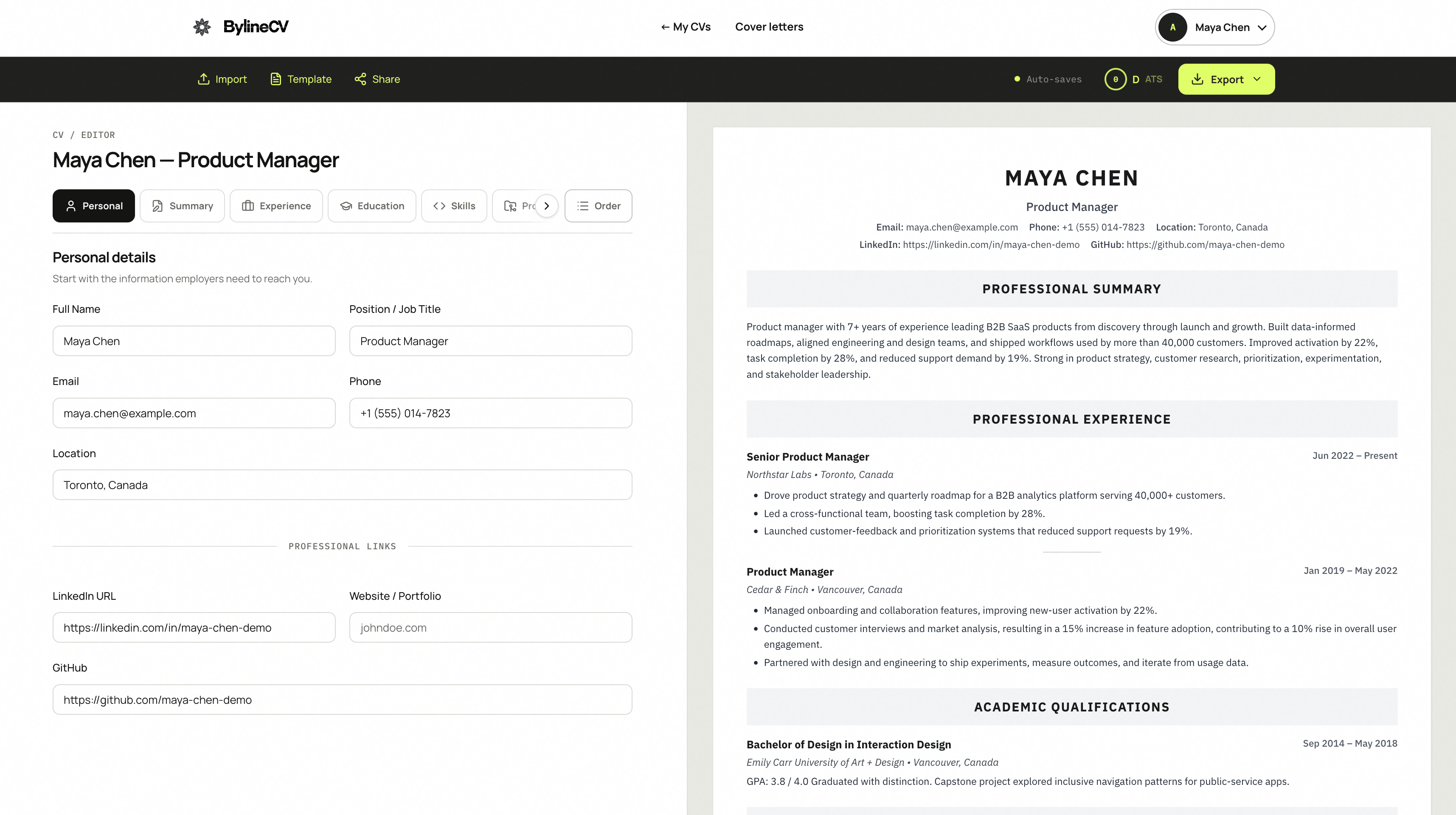Click the Summary tab document icon

(157, 206)
